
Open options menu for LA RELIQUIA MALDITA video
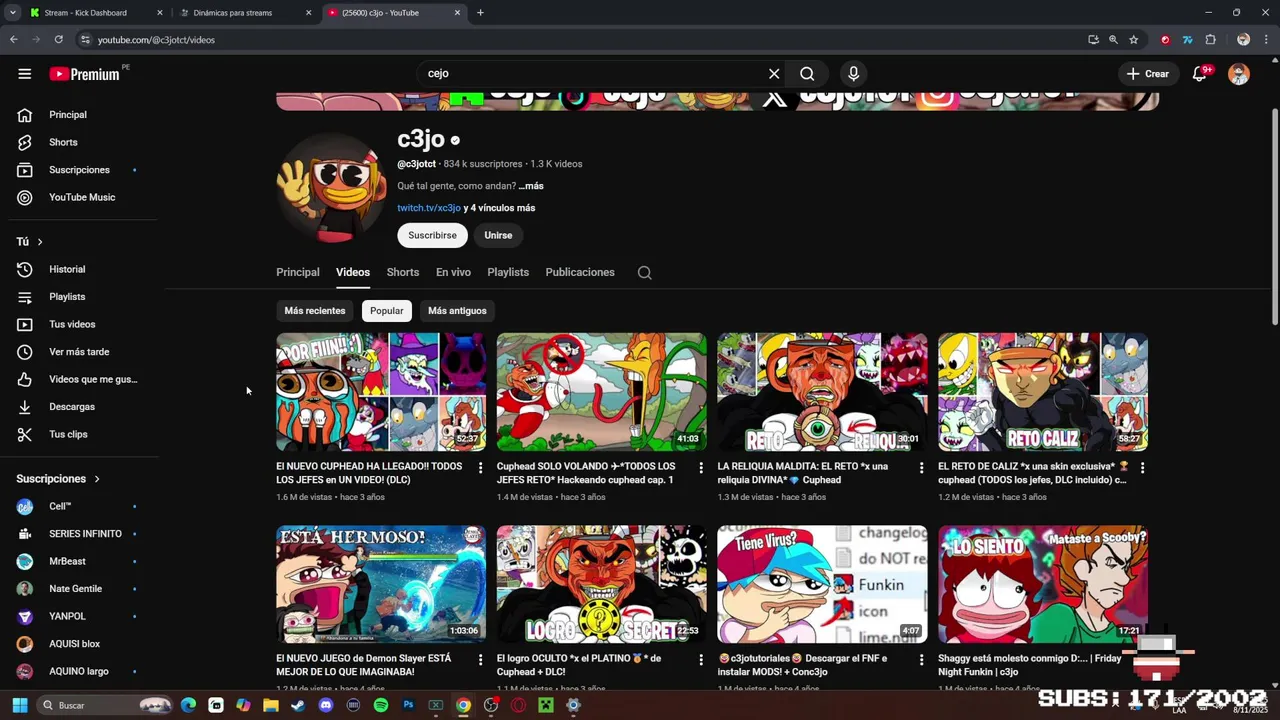921,468
